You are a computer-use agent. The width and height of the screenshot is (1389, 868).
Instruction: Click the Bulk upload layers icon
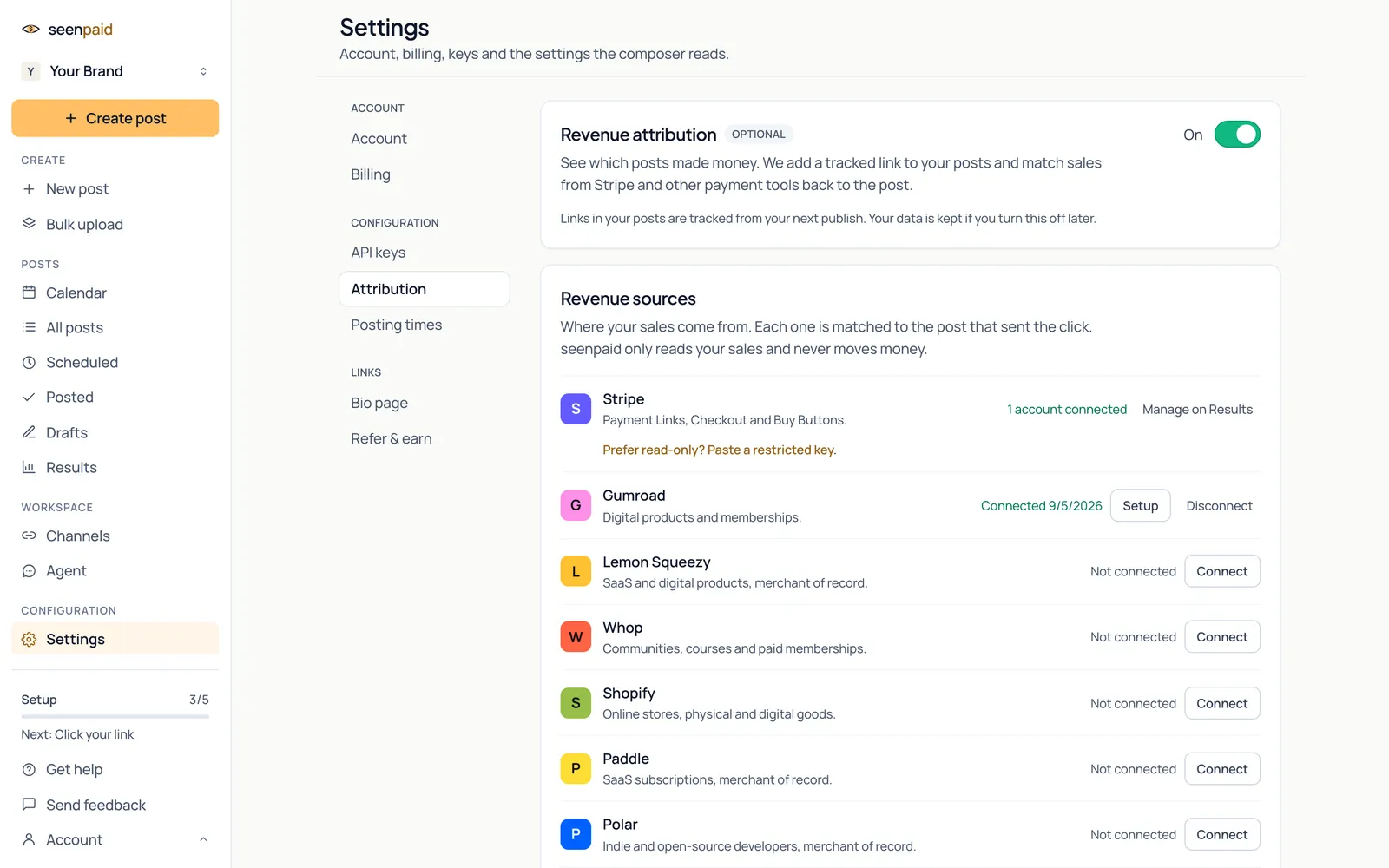(29, 223)
